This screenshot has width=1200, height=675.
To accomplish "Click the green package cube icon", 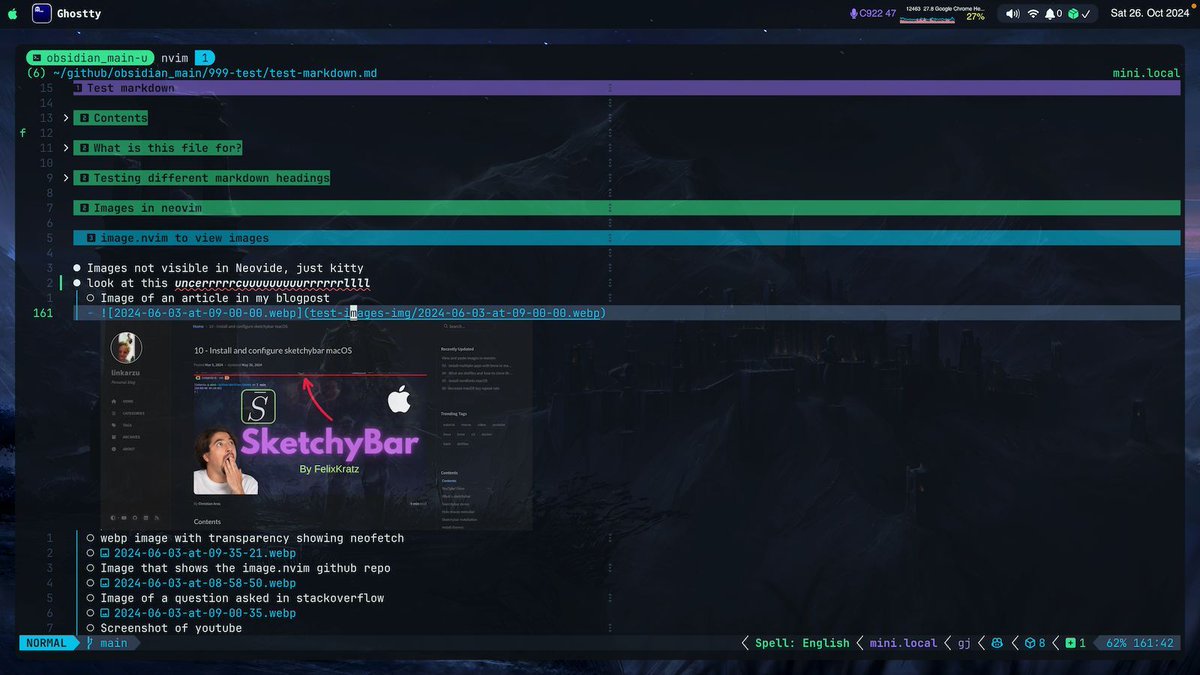I will coord(1071,14).
